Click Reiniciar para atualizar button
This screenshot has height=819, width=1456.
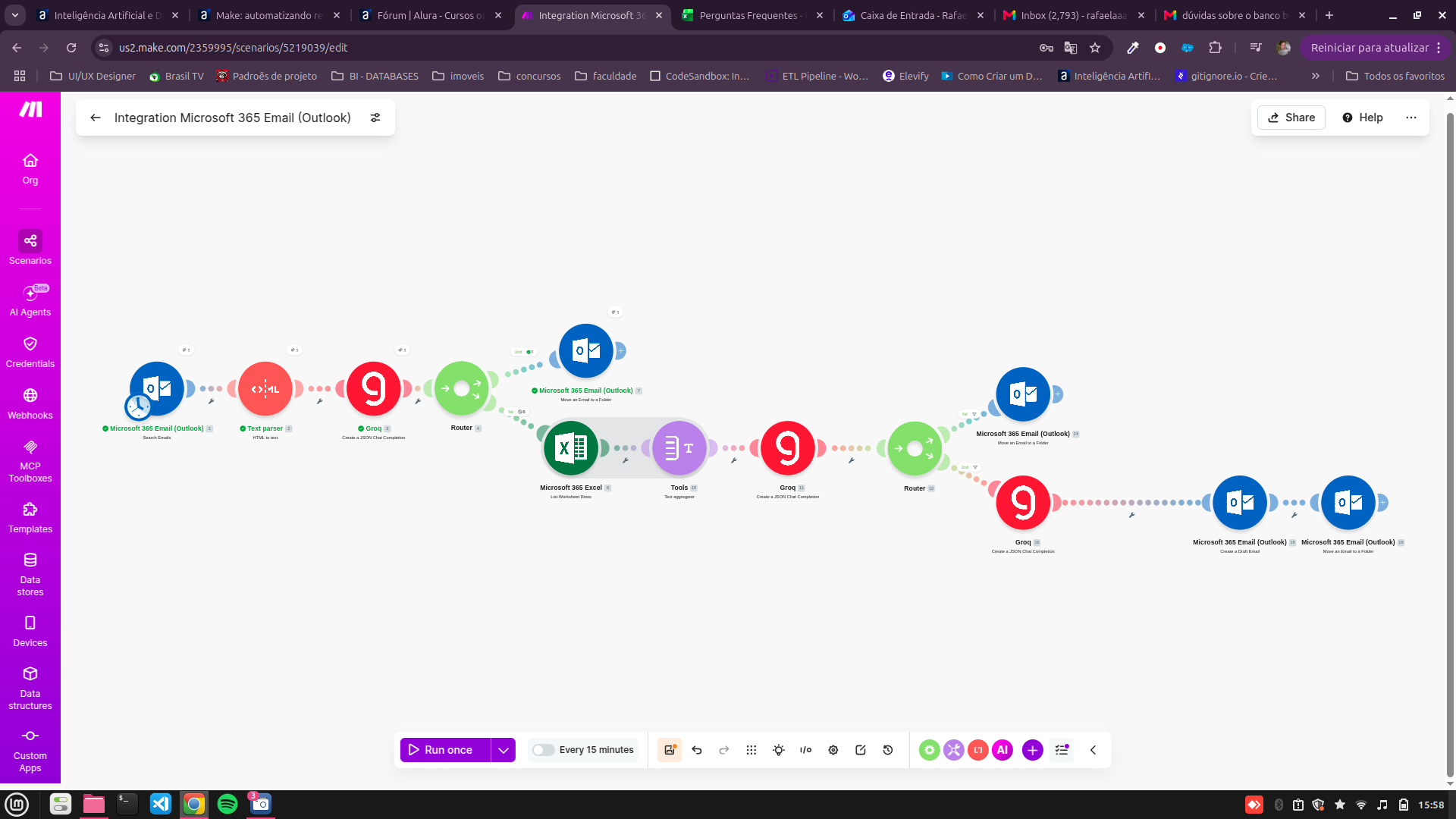1375,48
